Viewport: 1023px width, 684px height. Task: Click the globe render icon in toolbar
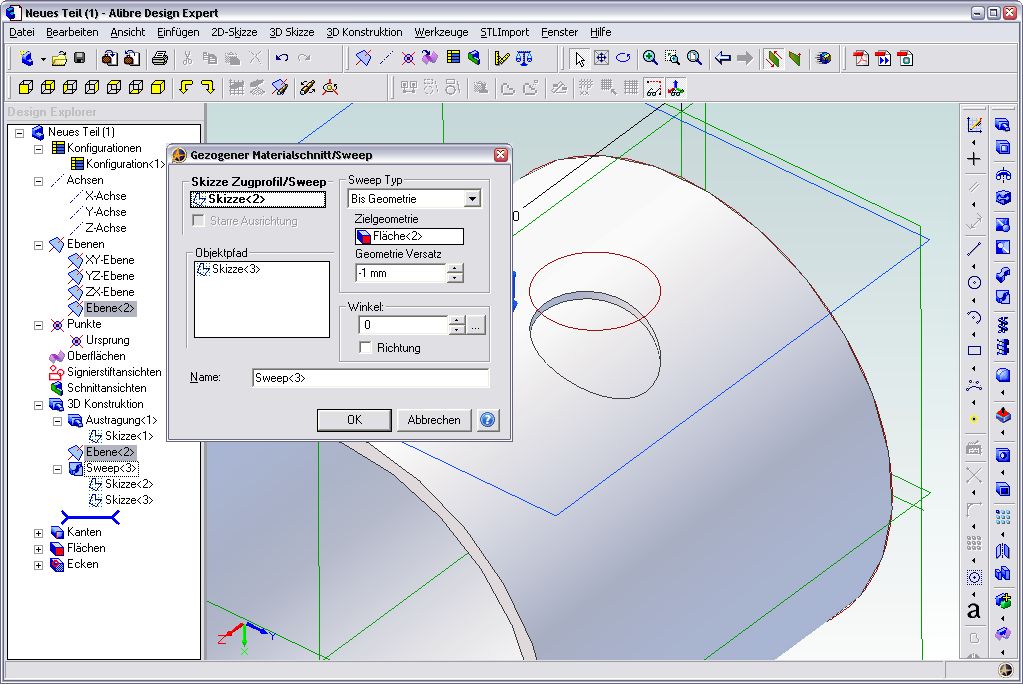tap(824, 59)
